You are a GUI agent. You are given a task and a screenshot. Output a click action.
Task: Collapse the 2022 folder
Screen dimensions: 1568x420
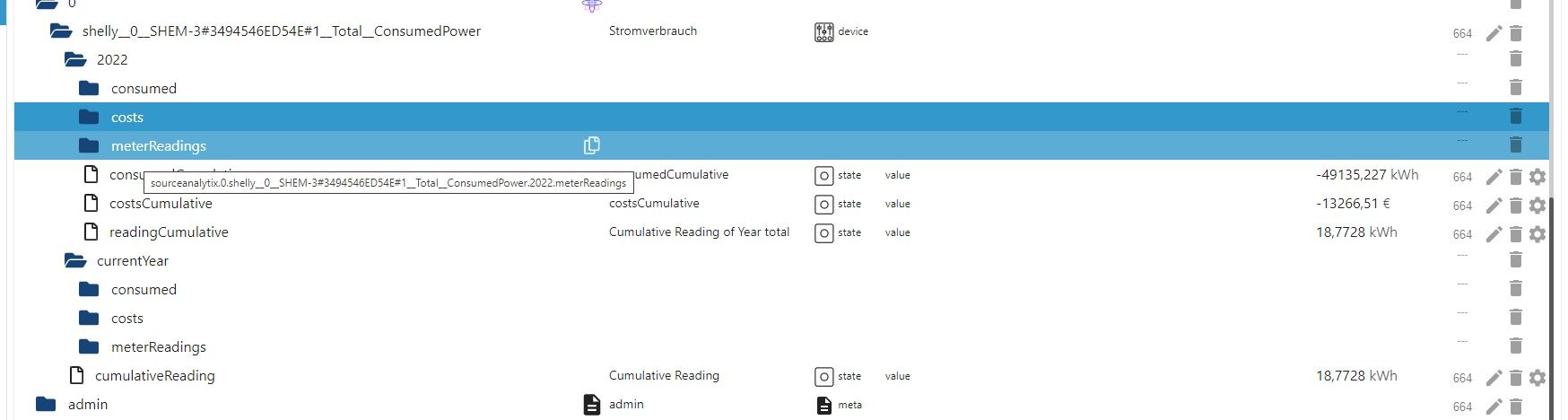tap(75, 59)
